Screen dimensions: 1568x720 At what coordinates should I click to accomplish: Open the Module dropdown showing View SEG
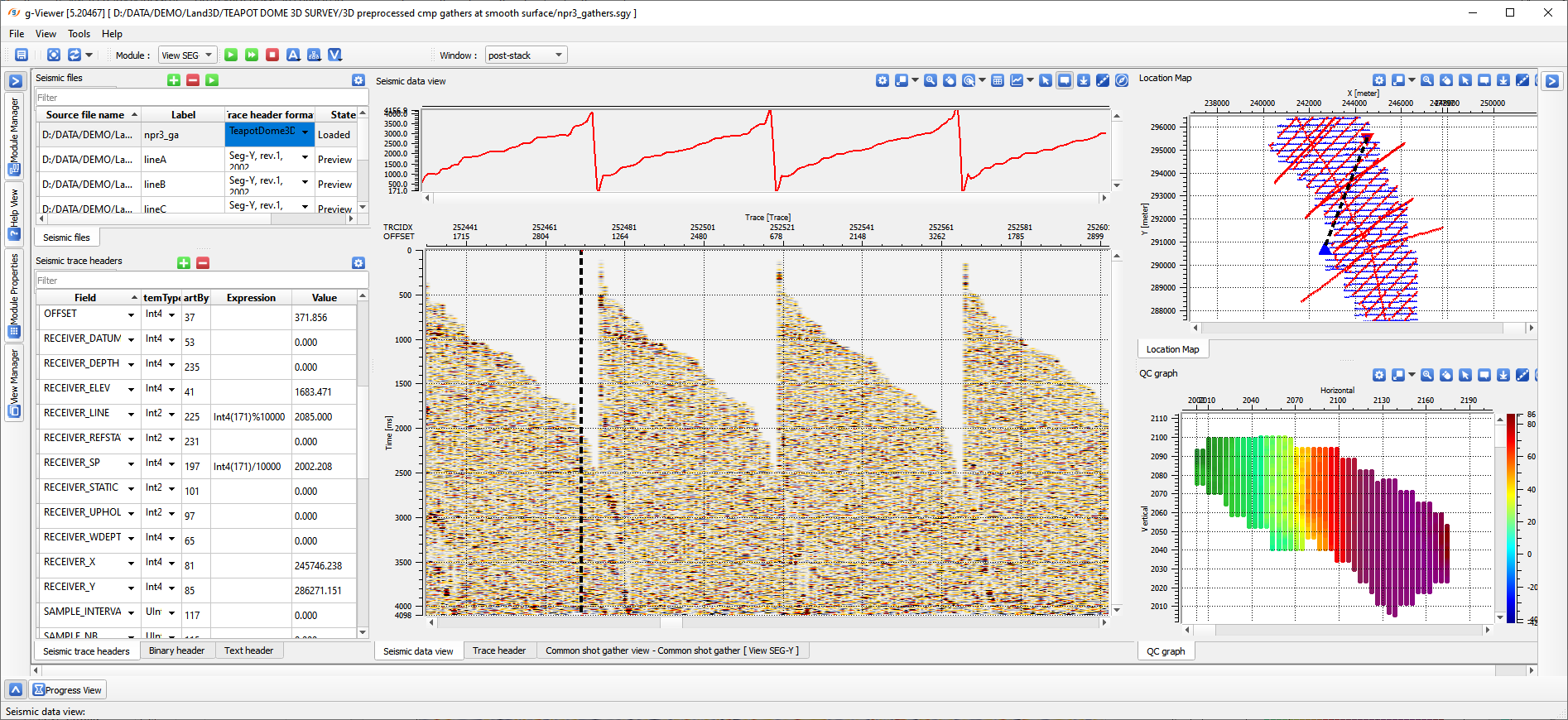[187, 55]
